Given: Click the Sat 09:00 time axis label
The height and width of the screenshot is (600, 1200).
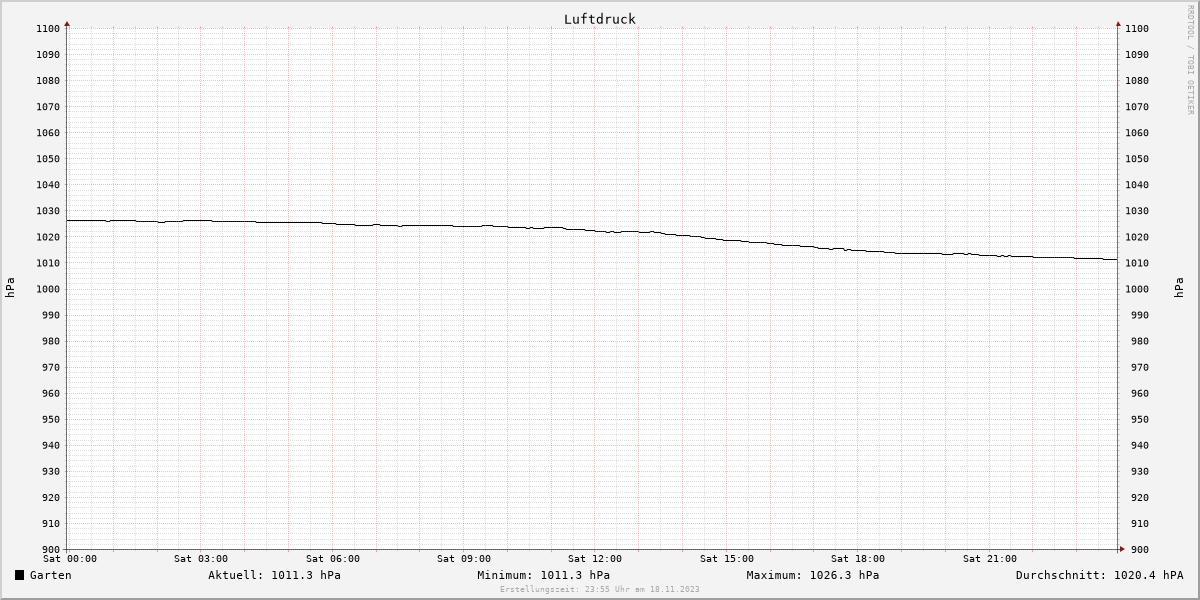Looking at the screenshot, I should [x=464, y=559].
